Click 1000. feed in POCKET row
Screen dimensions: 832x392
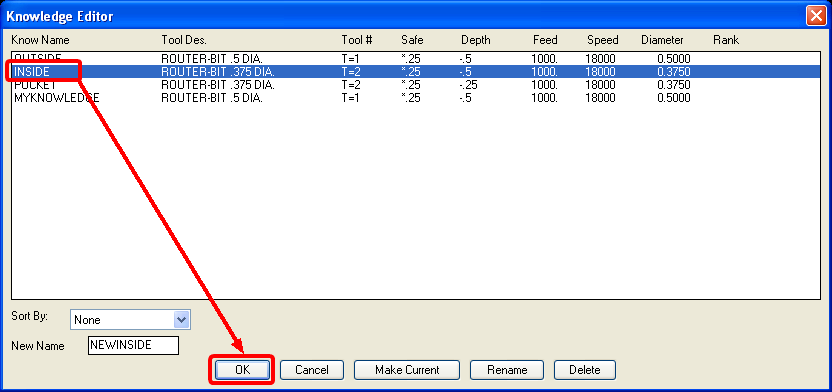coord(544,84)
